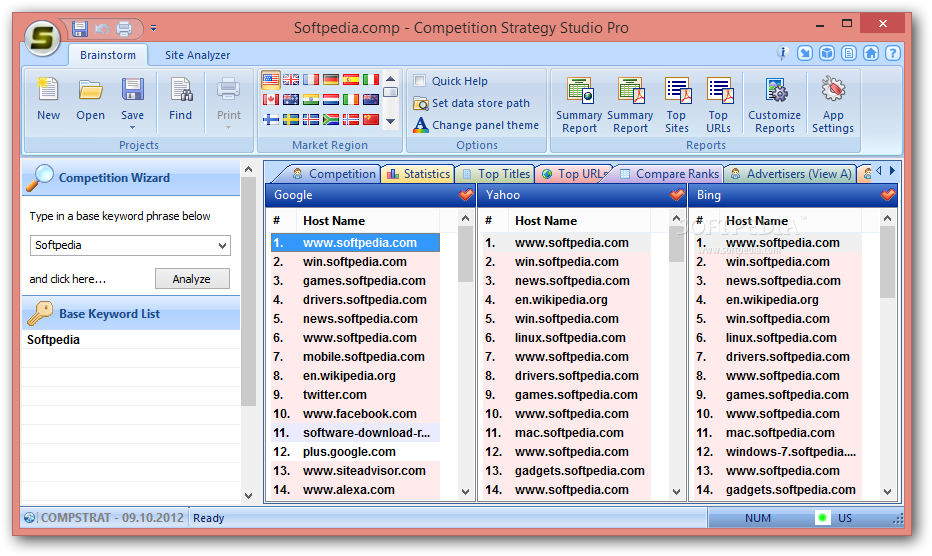Enable the Quick Help checkbox

(420, 81)
